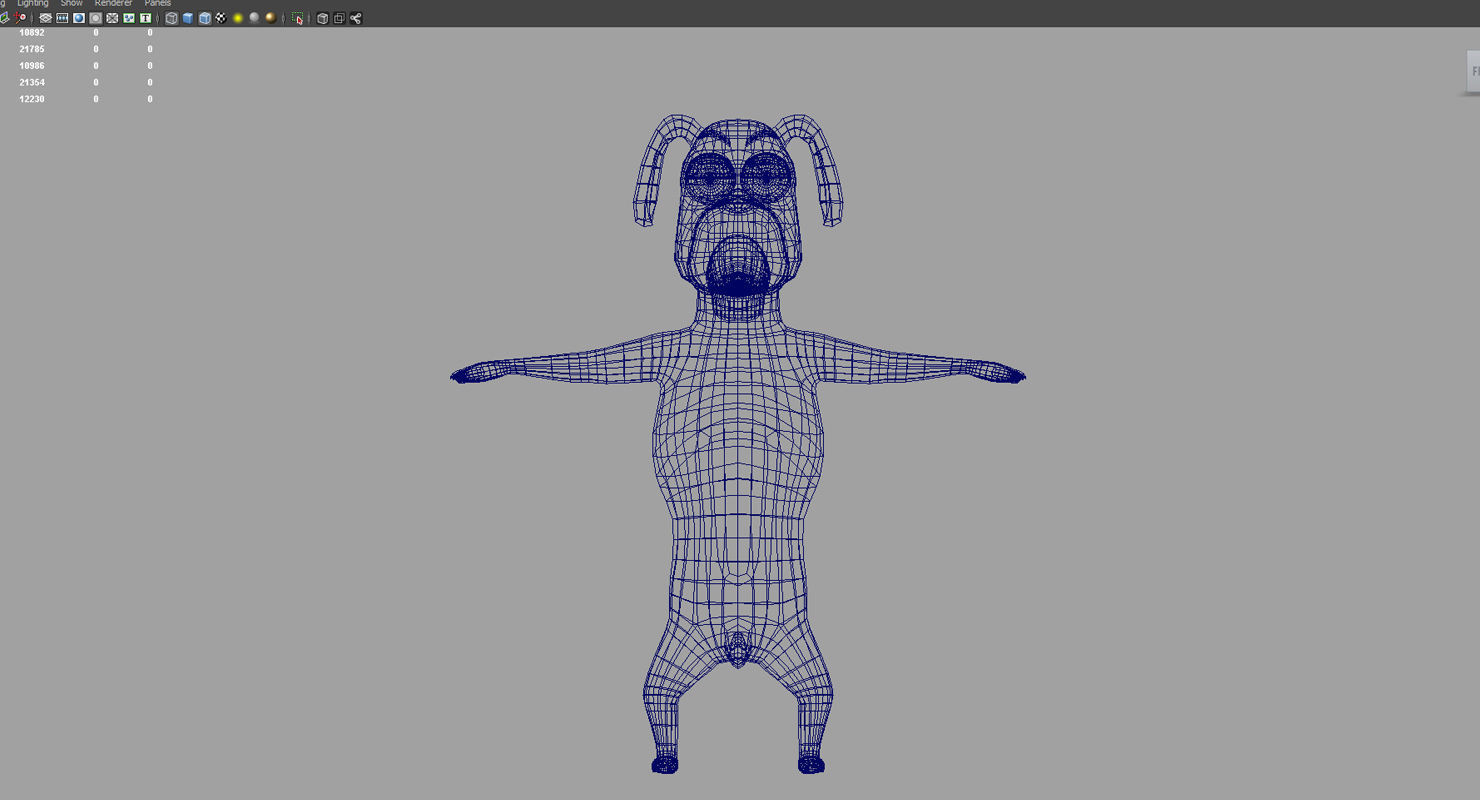Toggle the field chart overlay
Viewport: 1480px width, 800px height.
click(x=112, y=18)
